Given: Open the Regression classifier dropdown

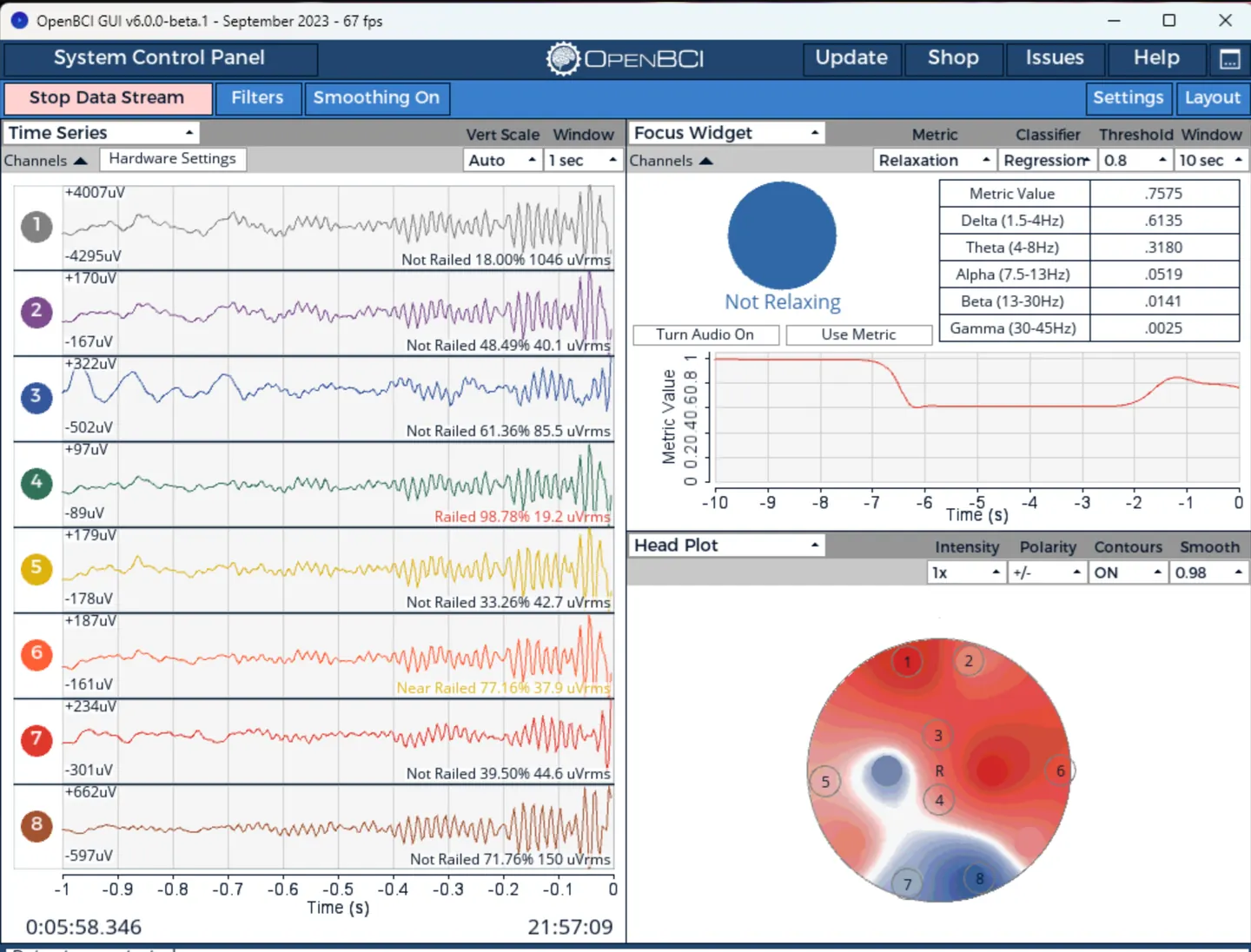Looking at the screenshot, I should pos(1047,161).
